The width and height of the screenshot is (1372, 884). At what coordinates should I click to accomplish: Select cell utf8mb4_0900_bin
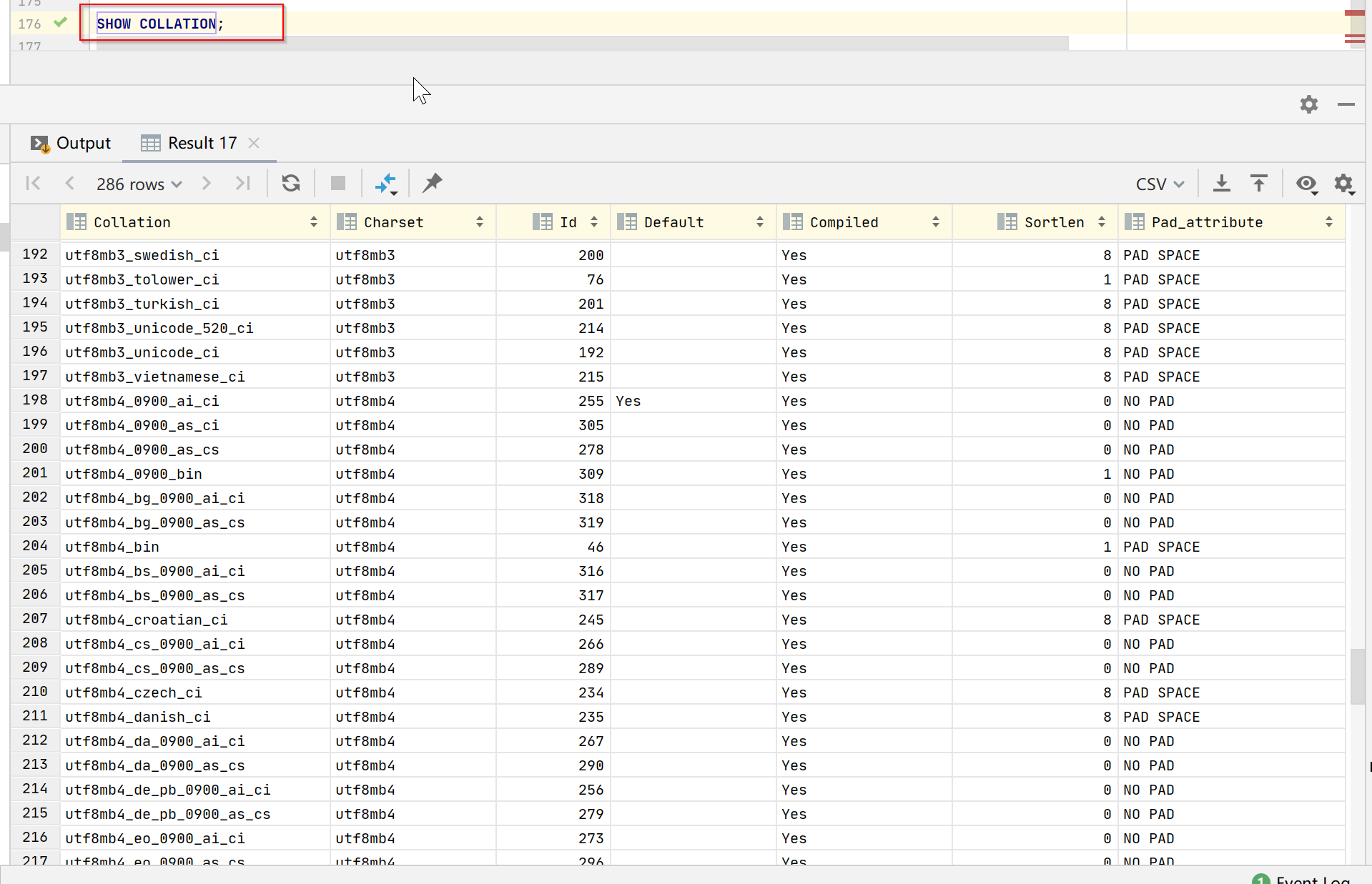point(195,474)
